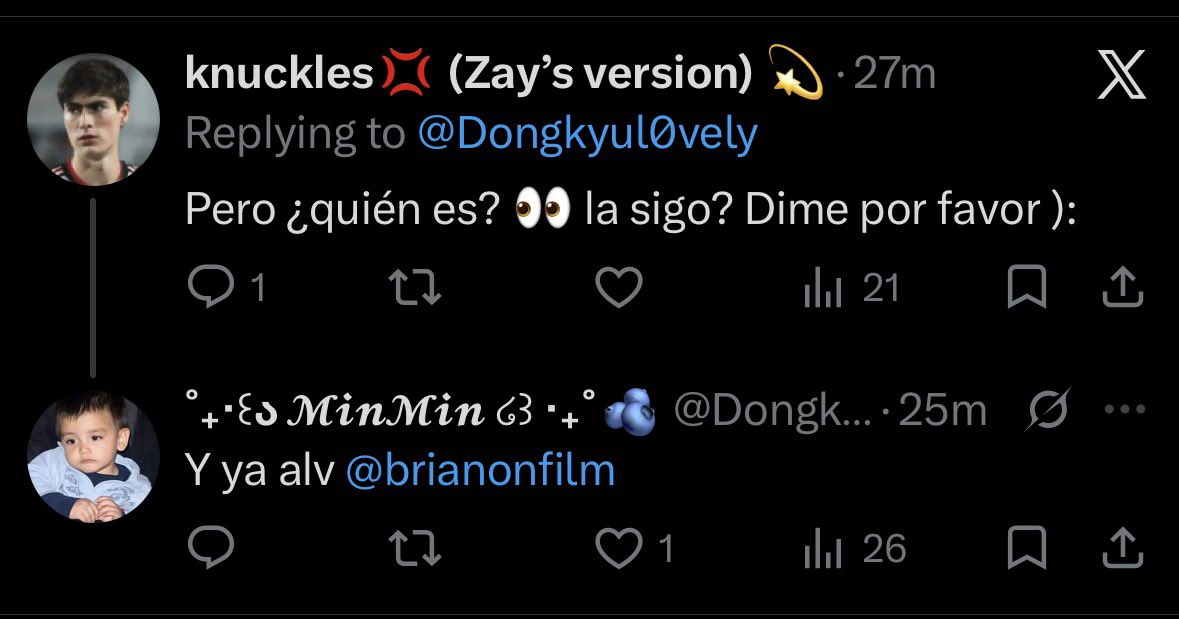1179x619 pixels.
Task: Like the tweet by knuckles
Action: click(619, 287)
